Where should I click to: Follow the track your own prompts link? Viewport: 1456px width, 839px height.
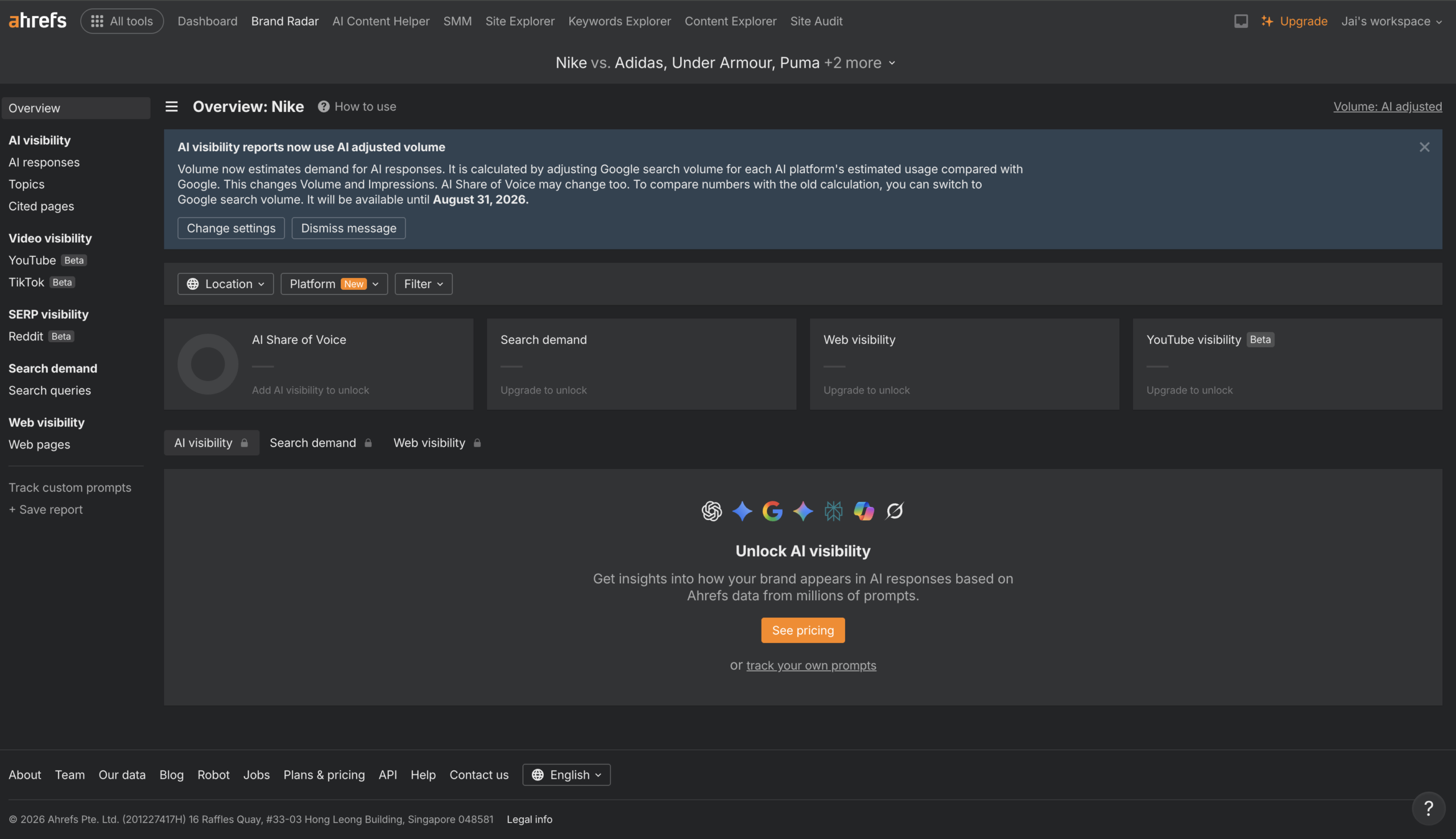point(811,666)
